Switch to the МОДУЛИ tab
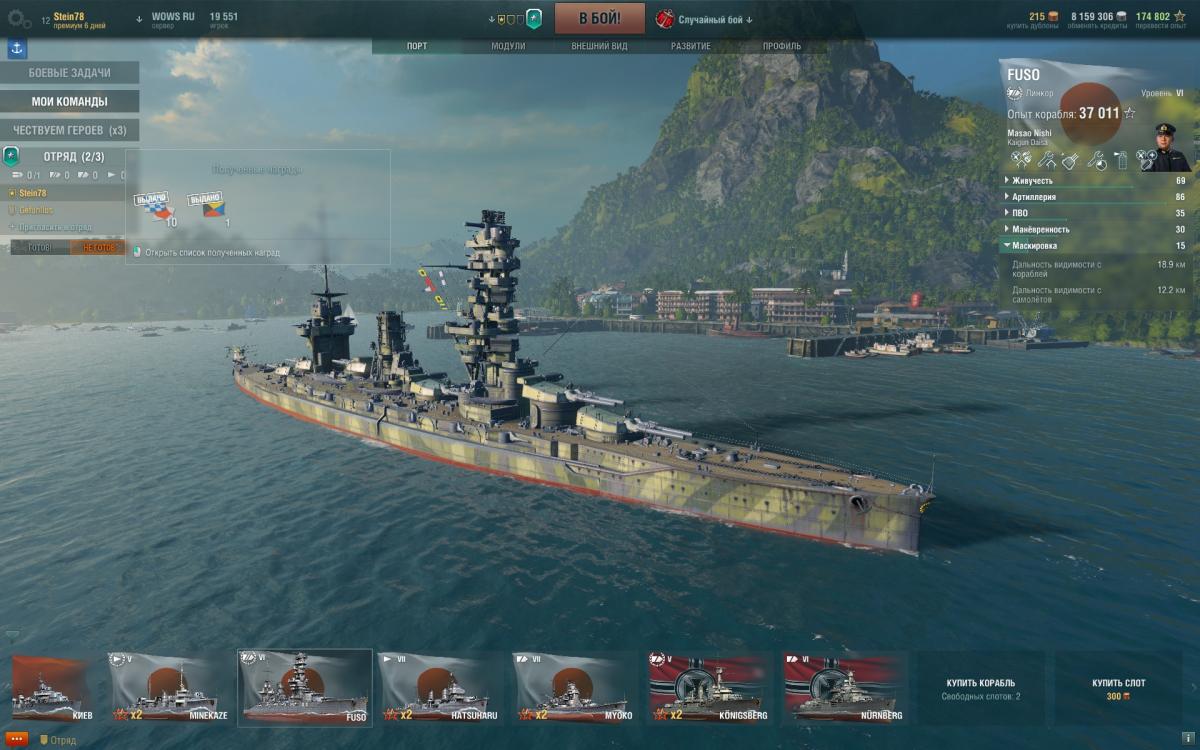 tap(508, 46)
